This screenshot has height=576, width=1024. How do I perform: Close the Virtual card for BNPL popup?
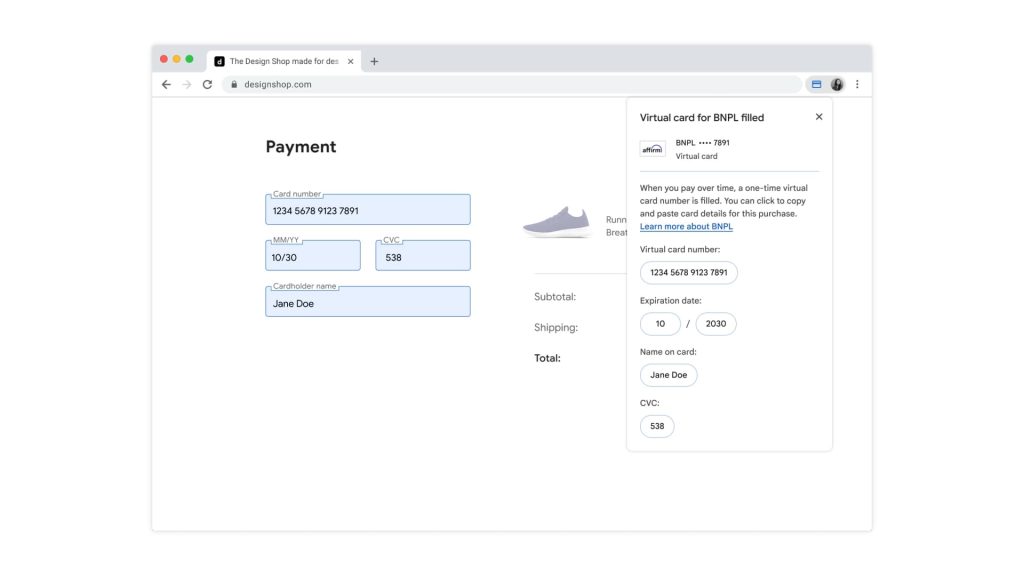819,117
